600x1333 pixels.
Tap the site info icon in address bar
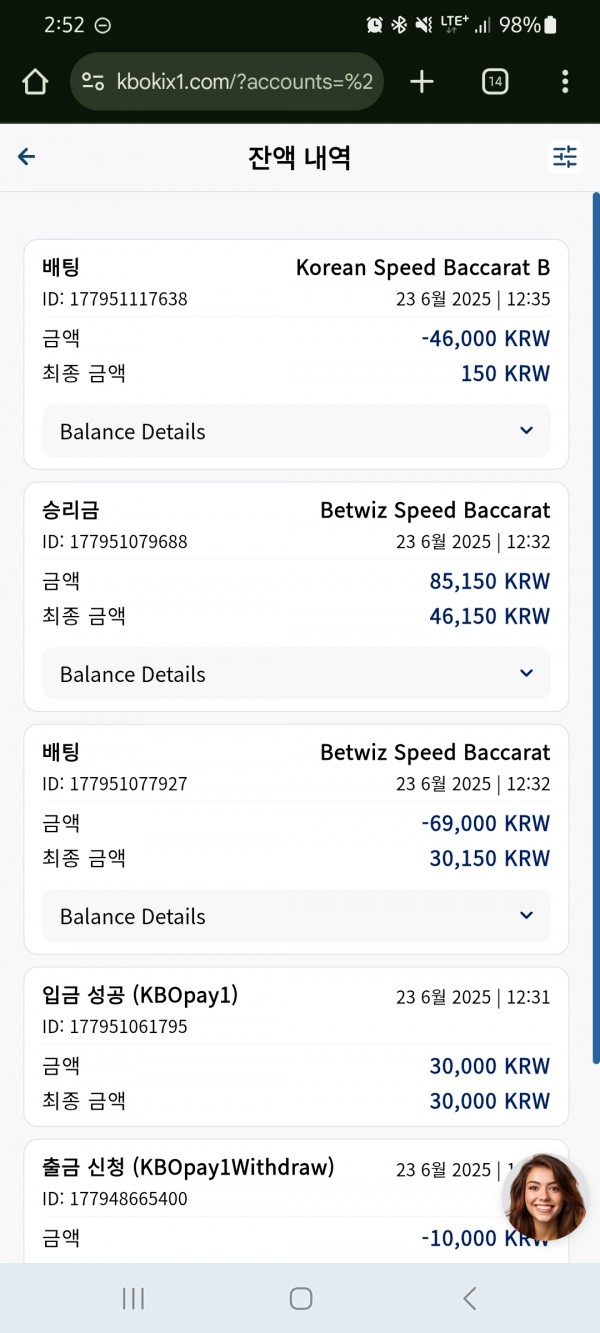tap(93, 82)
